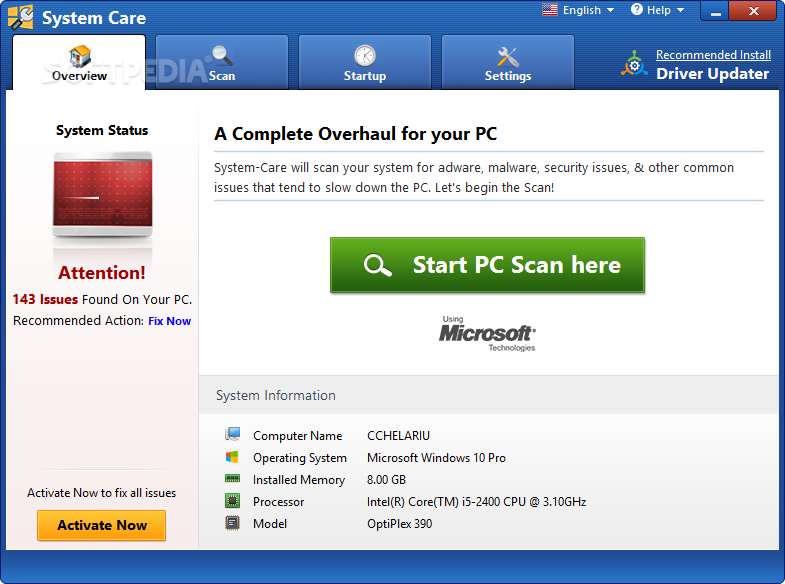Click the Startup clock icon
This screenshot has height=584, width=785.
pos(364,56)
